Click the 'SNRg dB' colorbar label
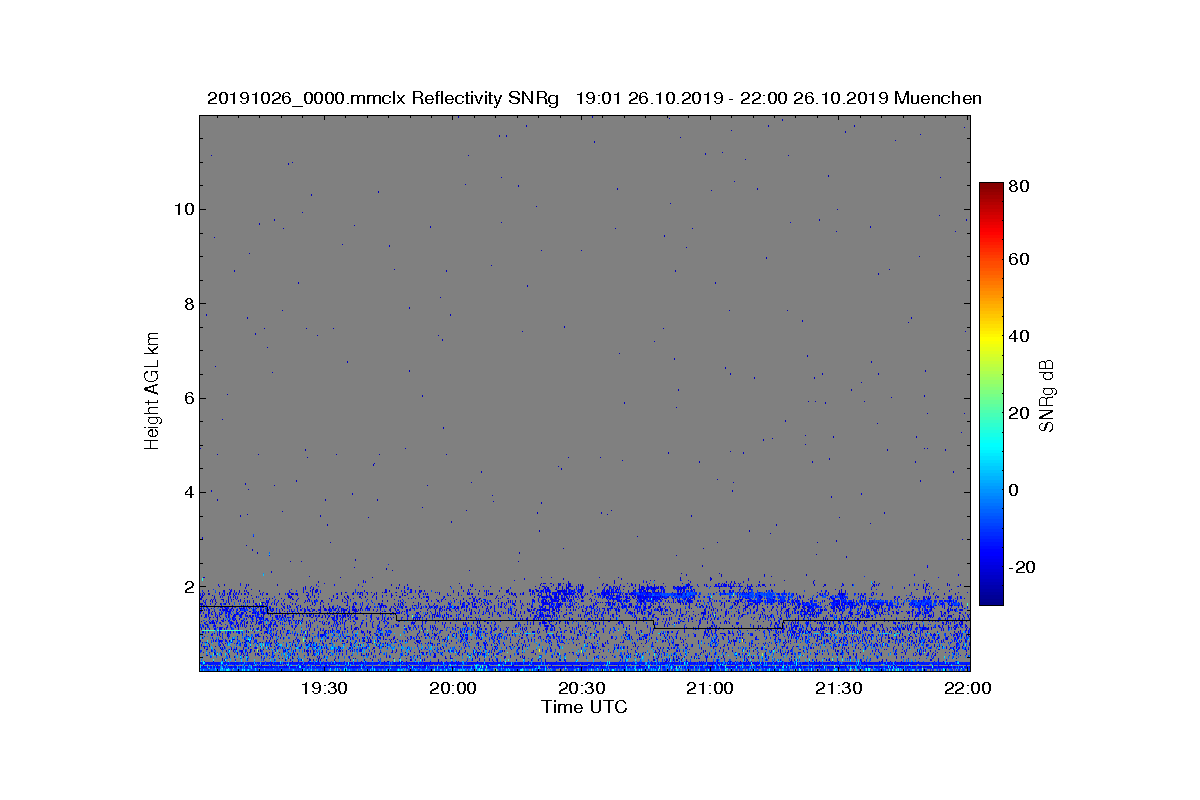The width and height of the screenshot is (1200, 800). click(x=1047, y=395)
